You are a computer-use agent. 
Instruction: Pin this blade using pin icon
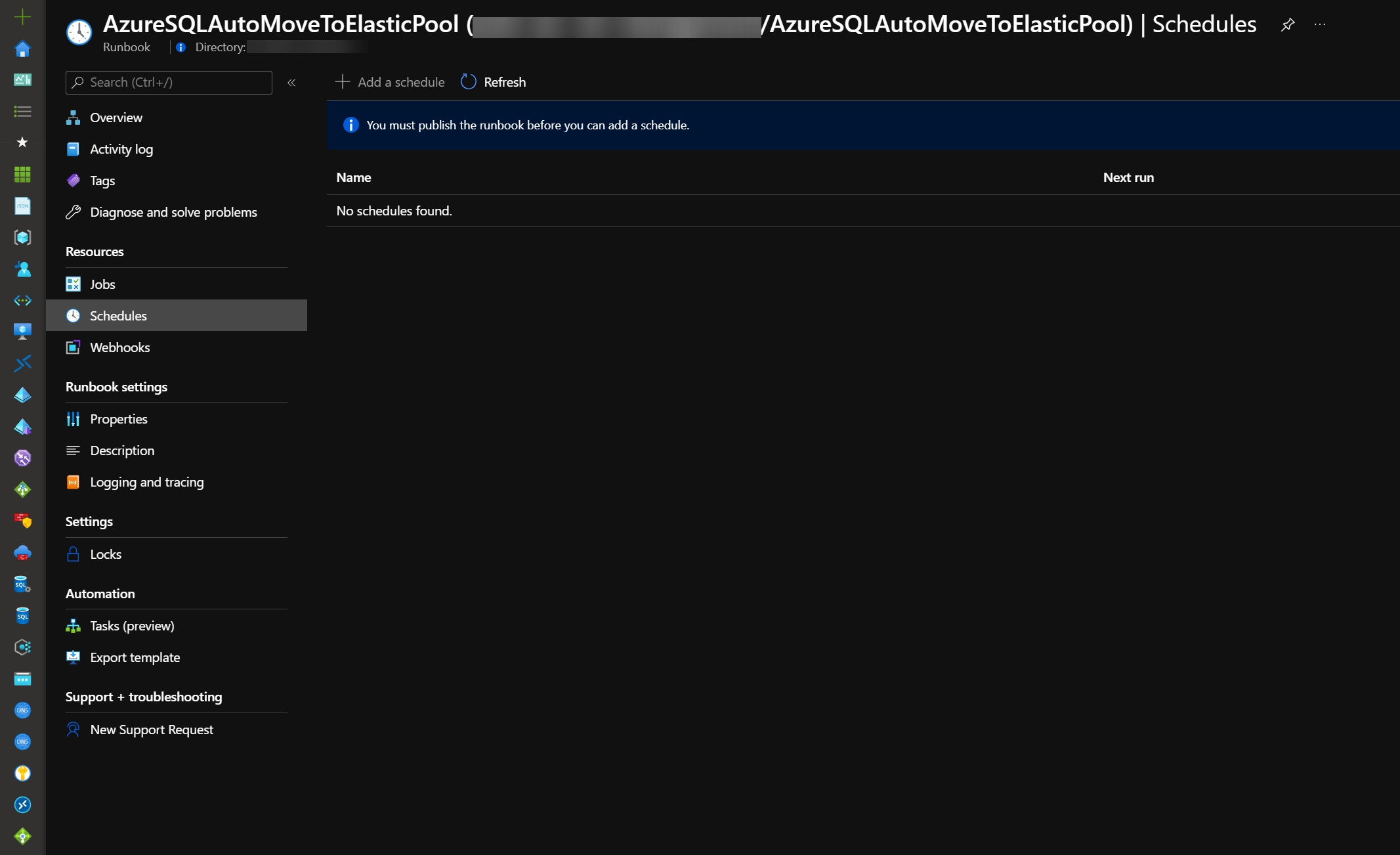click(x=1288, y=25)
